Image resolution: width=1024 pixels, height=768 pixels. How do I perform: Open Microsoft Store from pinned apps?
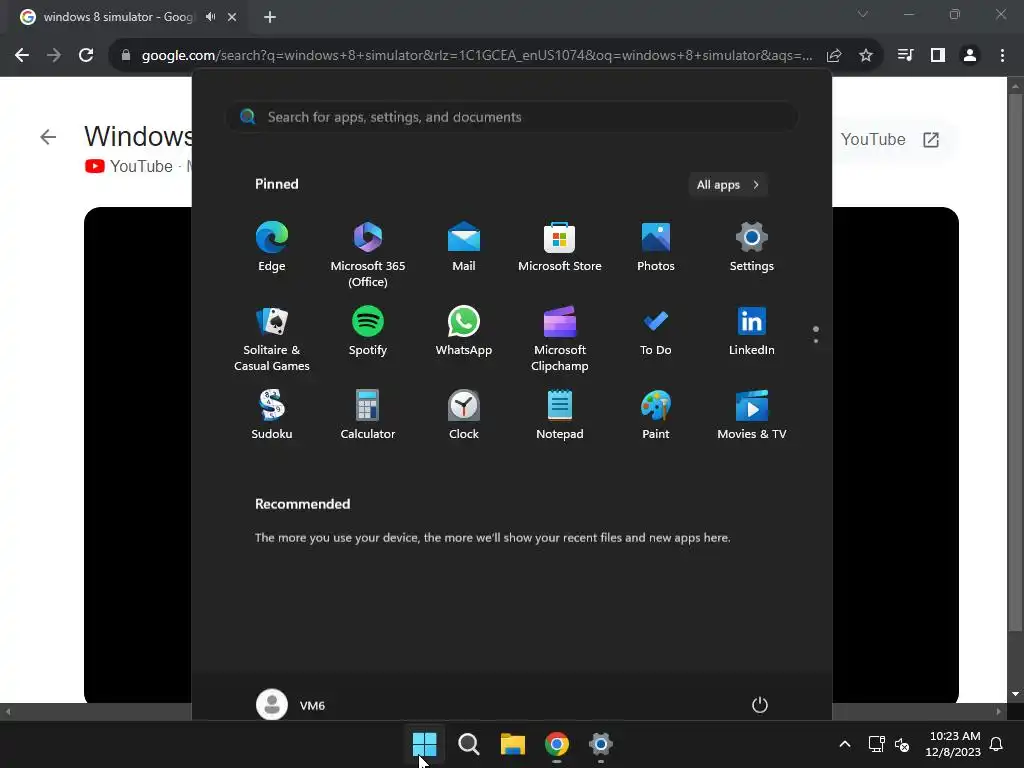560,247
